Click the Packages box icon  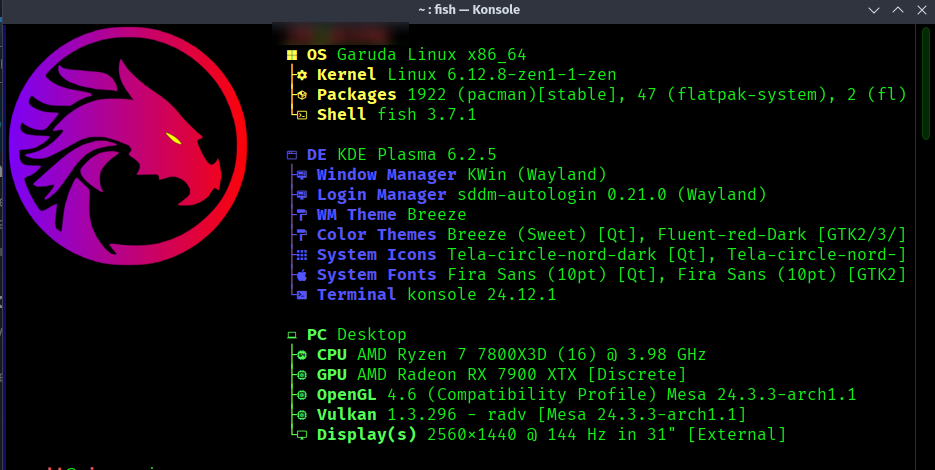coord(302,95)
